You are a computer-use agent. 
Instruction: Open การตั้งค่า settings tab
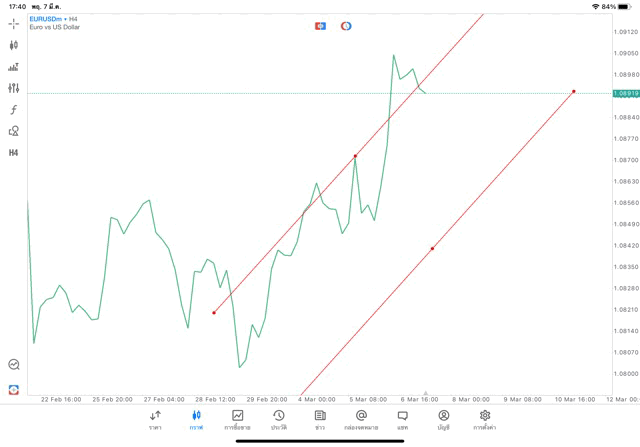point(485,419)
